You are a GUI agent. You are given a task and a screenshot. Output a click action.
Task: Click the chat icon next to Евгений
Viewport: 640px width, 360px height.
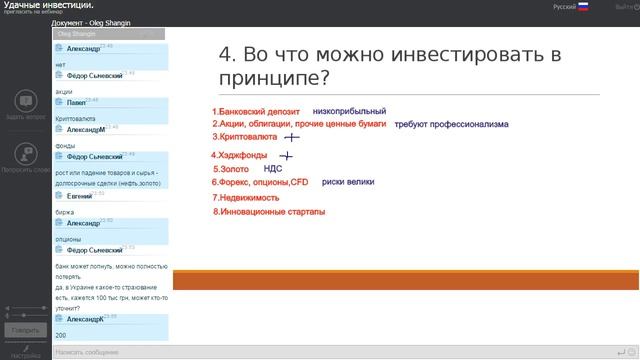[x=59, y=196]
